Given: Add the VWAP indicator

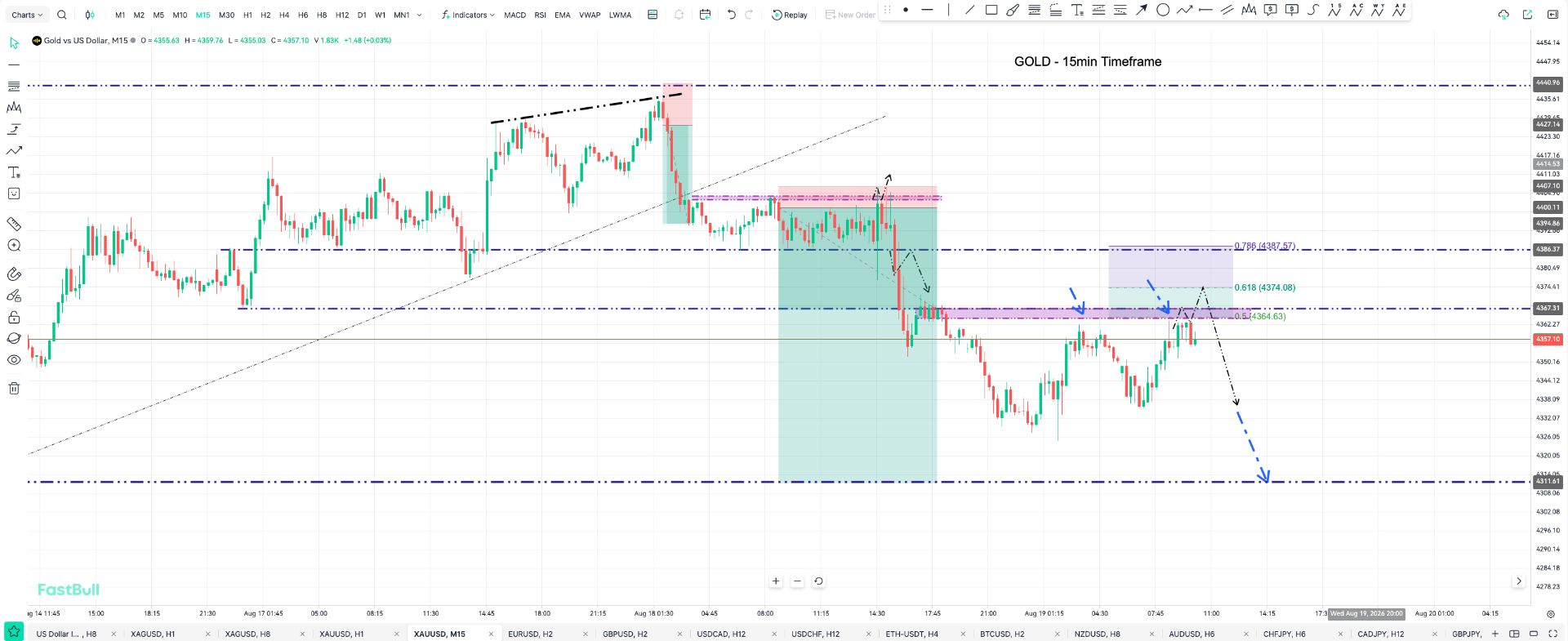Looking at the screenshot, I should (590, 15).
